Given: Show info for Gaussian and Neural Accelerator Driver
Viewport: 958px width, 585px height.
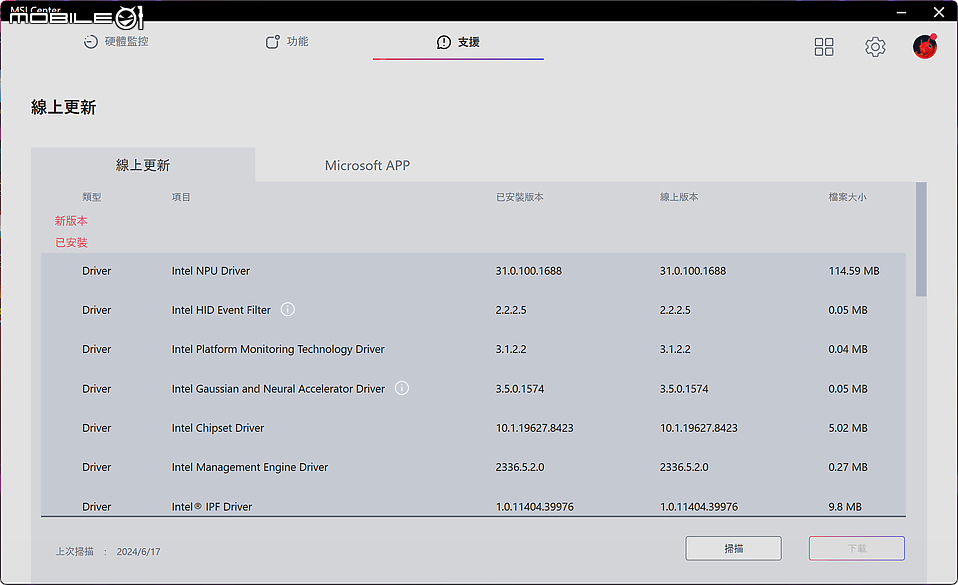Looking at the screenshot, I should pos(401,388).
